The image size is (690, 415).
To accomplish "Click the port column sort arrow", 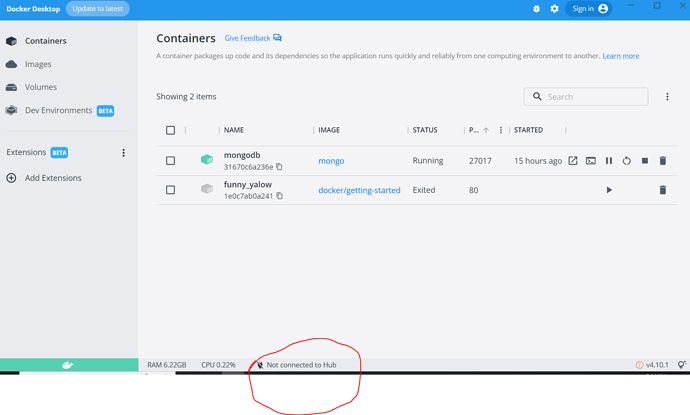I will click(486, 130).
